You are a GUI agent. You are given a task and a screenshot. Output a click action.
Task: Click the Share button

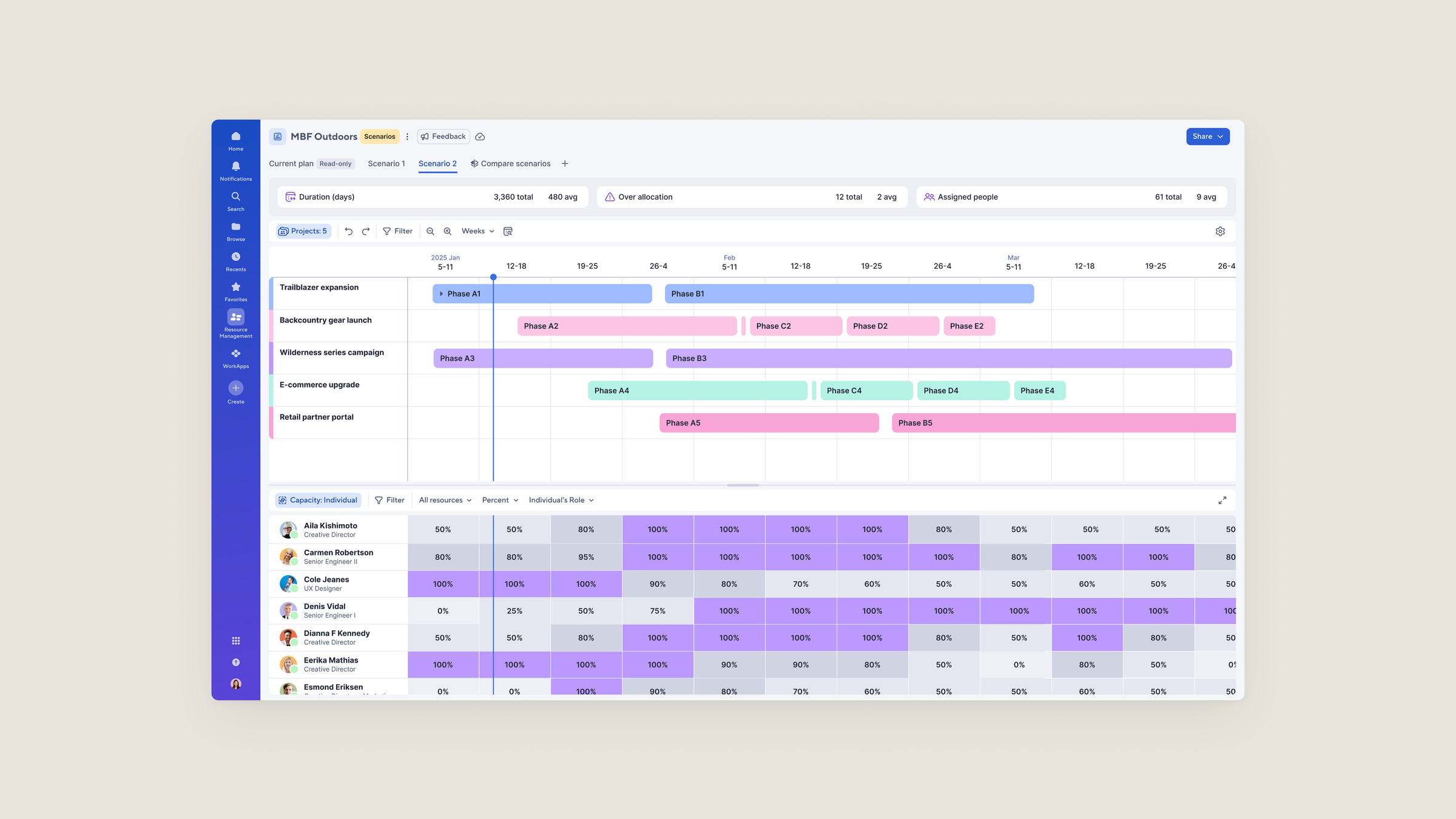coord(1208,136)
